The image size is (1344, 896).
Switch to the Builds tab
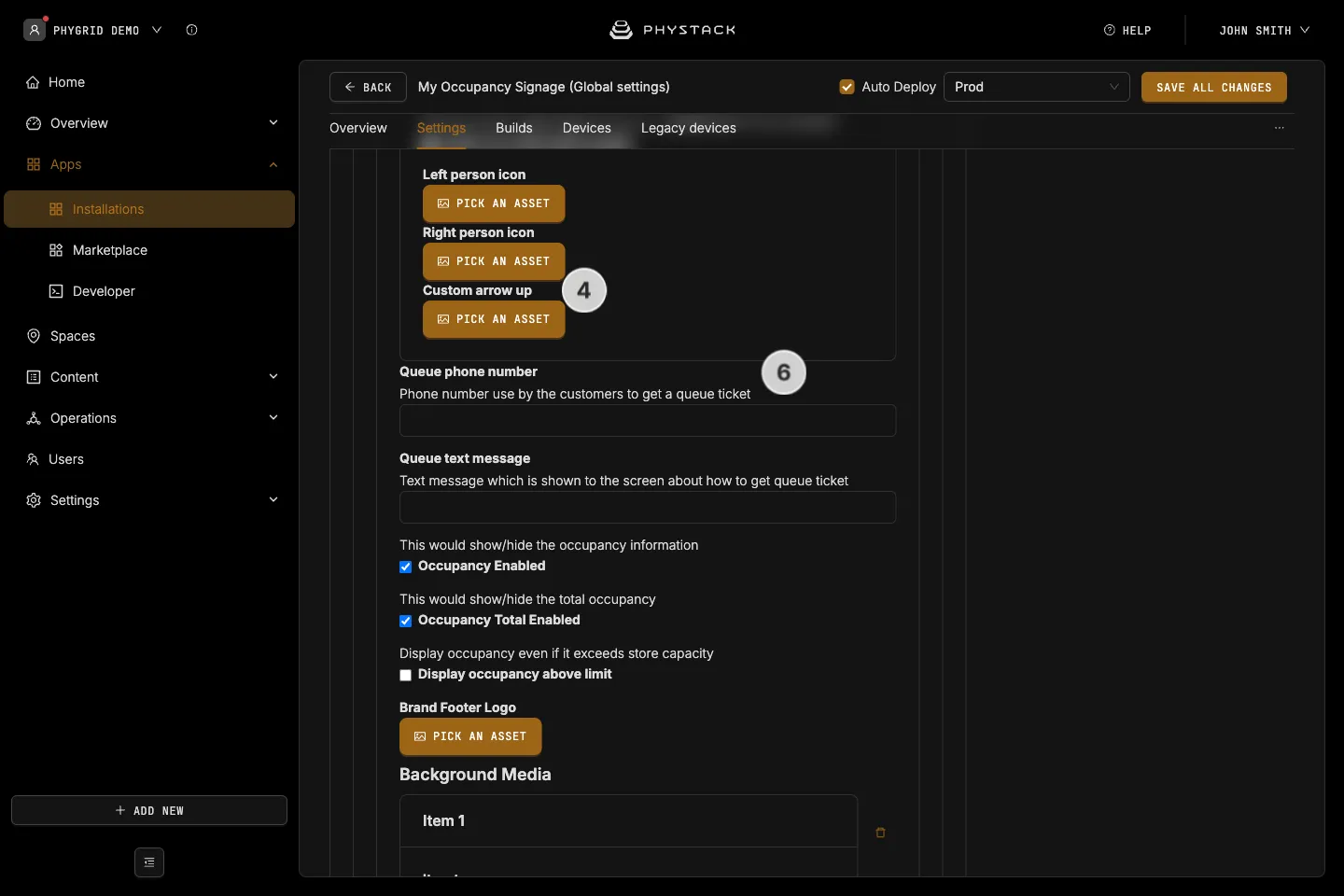tap(514, 128)
